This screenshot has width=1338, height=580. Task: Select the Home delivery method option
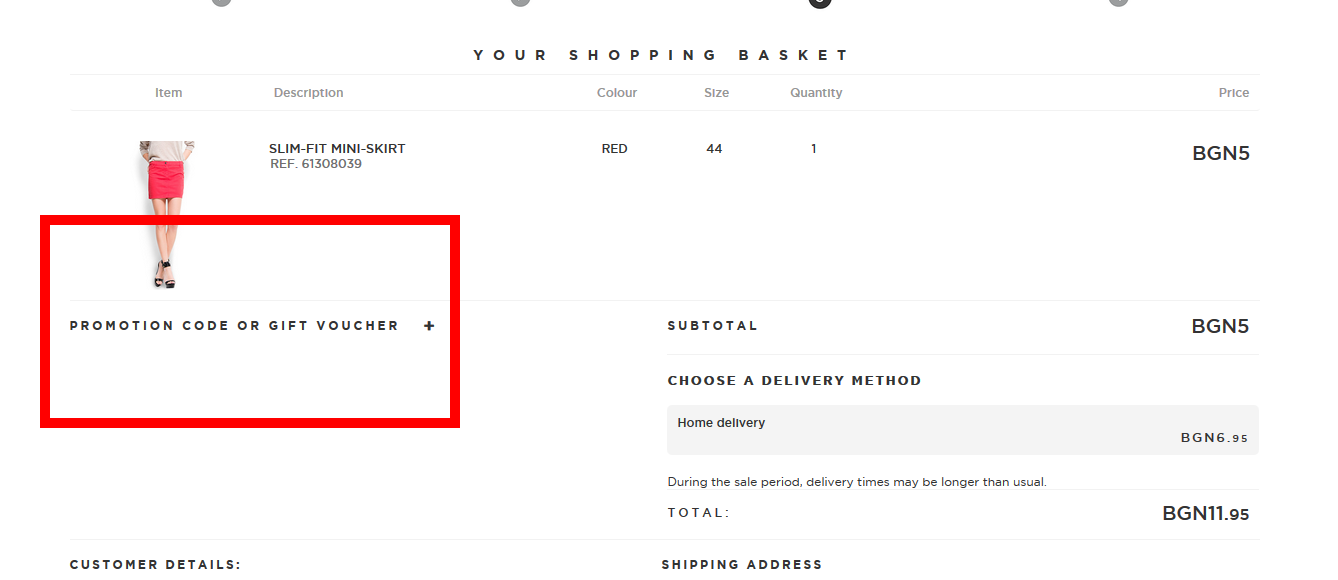pos(962,430)
